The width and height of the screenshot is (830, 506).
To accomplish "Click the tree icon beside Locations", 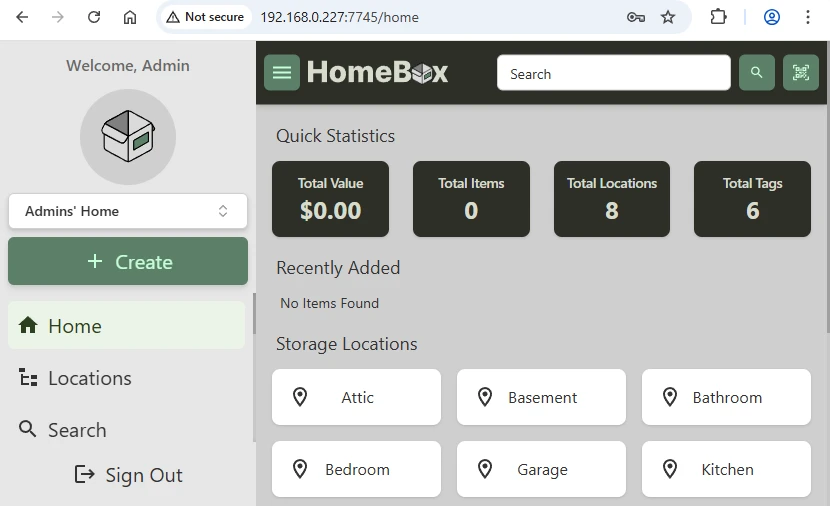I will pyautogui.click(x=28, y=377).
